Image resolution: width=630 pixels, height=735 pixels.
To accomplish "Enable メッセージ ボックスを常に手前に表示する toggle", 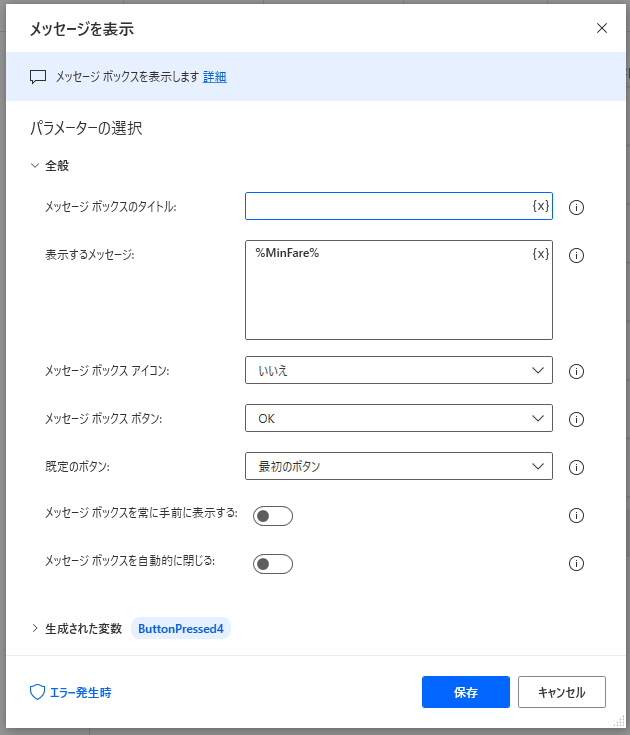I will 273,516.
